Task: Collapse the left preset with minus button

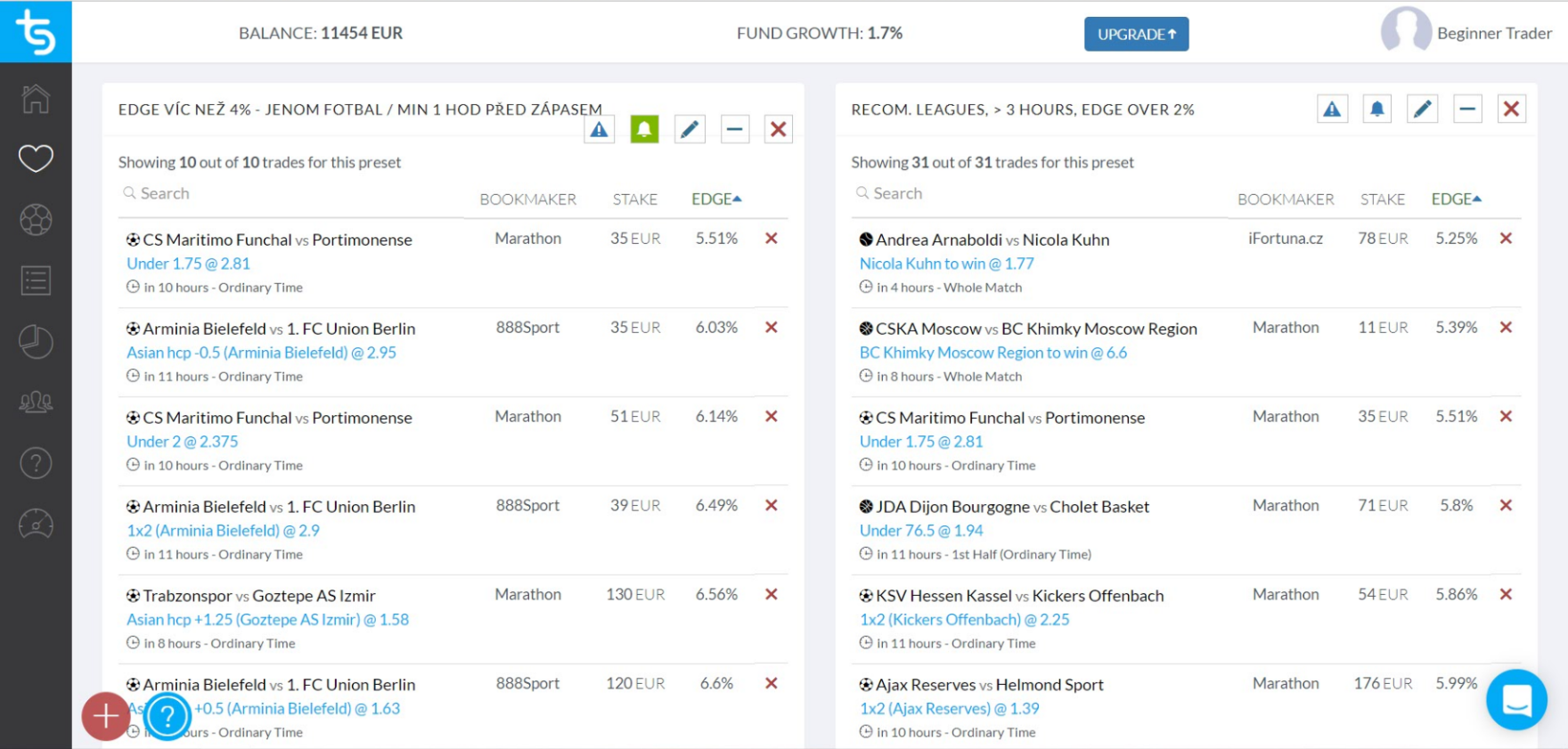Action: (734, 129)
